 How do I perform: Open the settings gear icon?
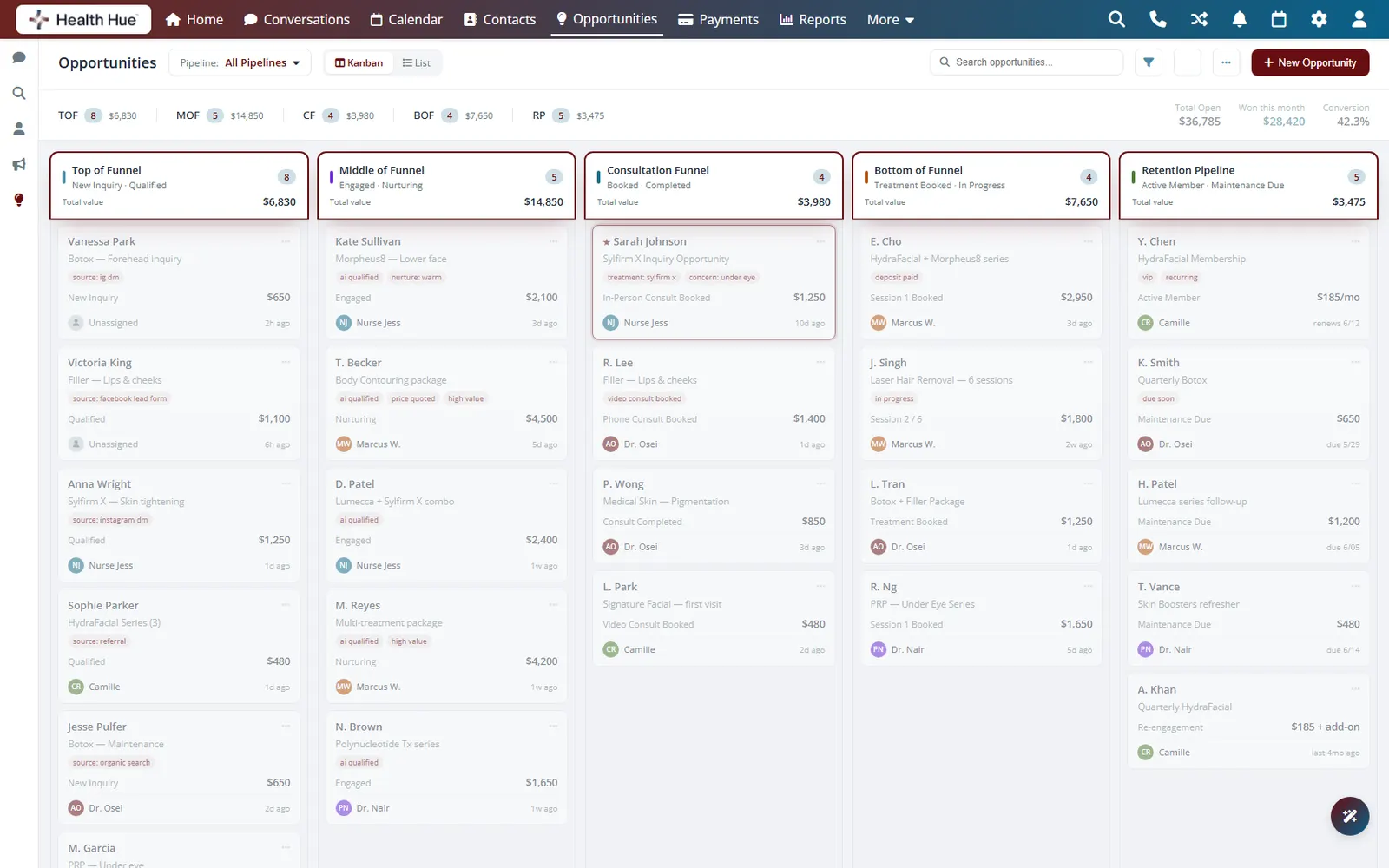[1319, 19]
